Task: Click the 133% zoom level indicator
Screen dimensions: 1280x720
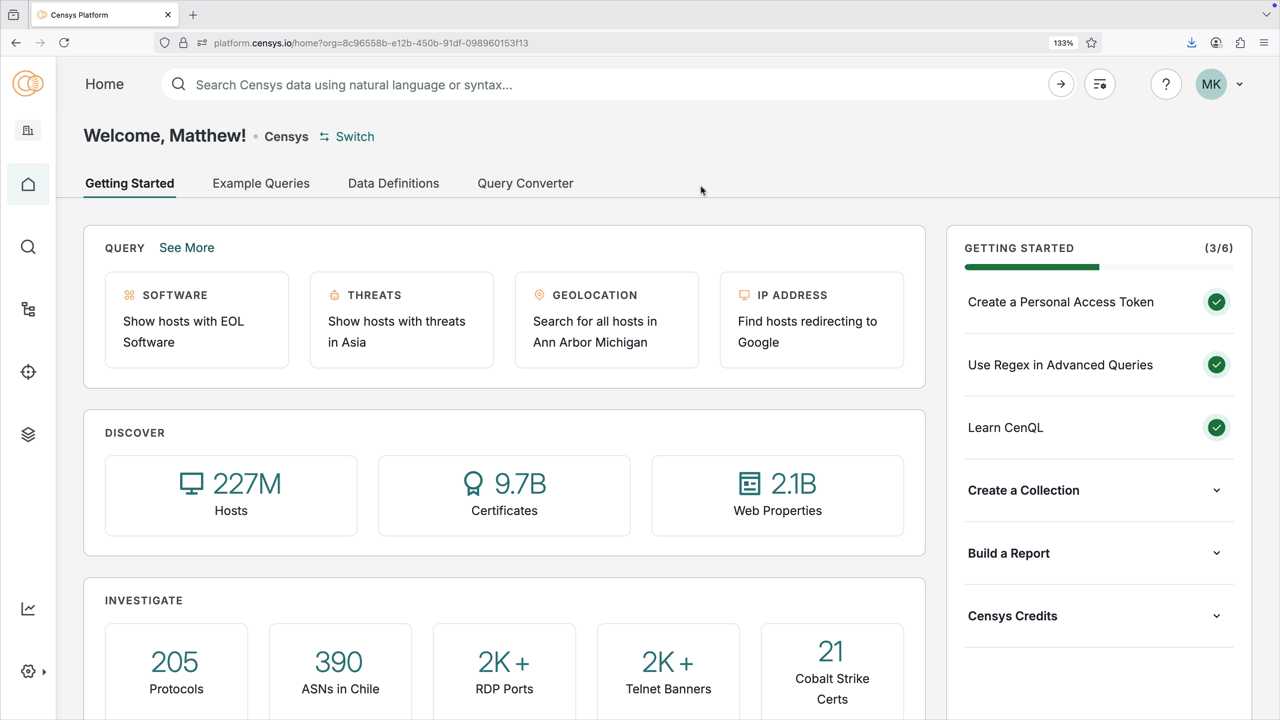Action: click(x=1063, y=43)
